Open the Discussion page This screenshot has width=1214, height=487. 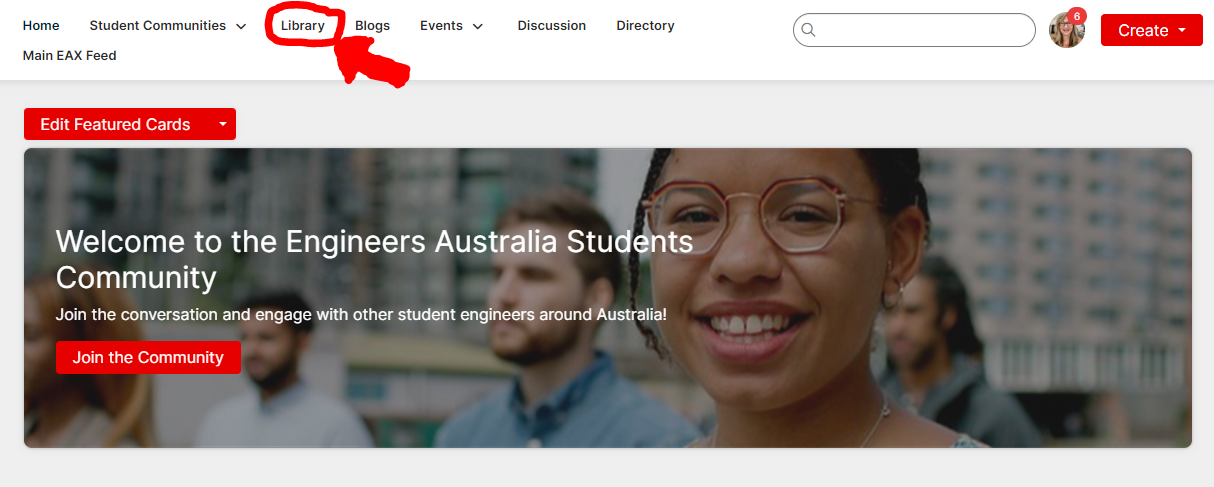552,26
